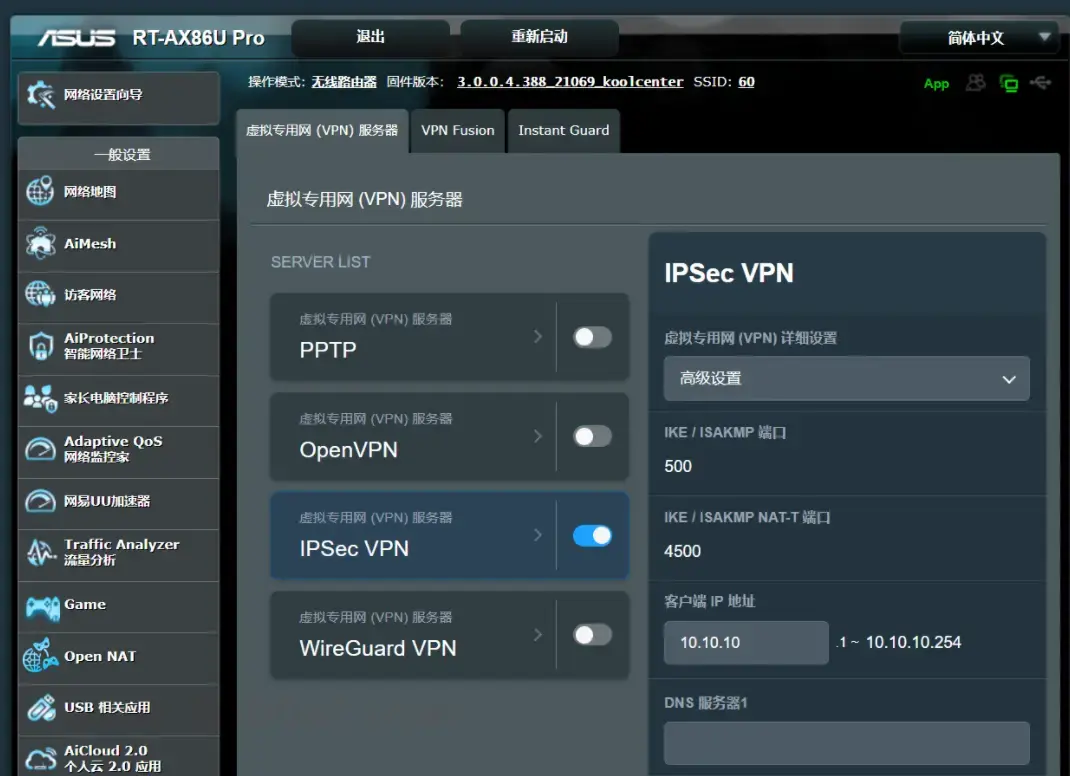1070x776 pixels.
Task: Open the Instant Guard tab
Action: point(563,130)
